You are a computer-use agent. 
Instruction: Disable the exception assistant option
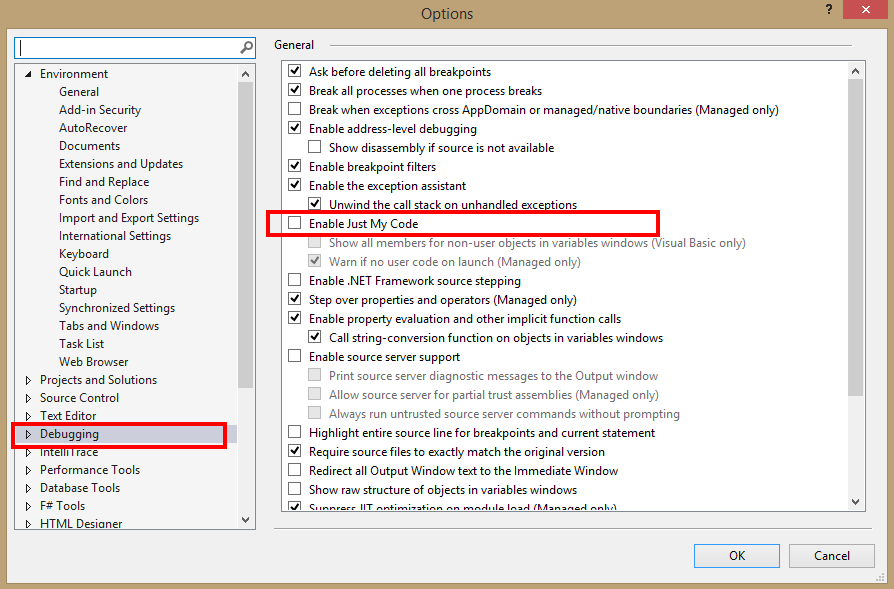295,185
